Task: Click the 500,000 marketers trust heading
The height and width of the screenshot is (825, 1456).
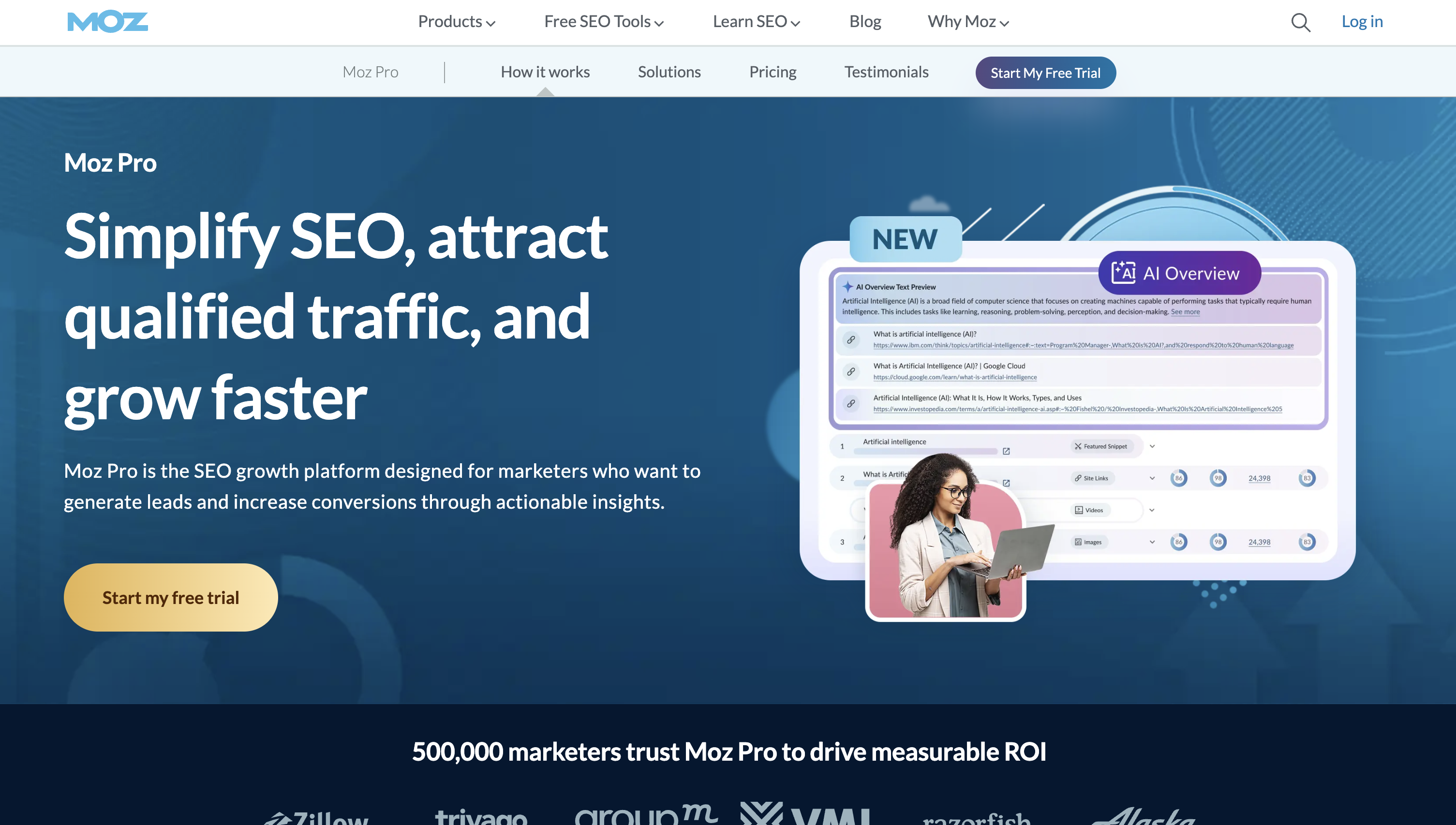Action: coord(729,751)
